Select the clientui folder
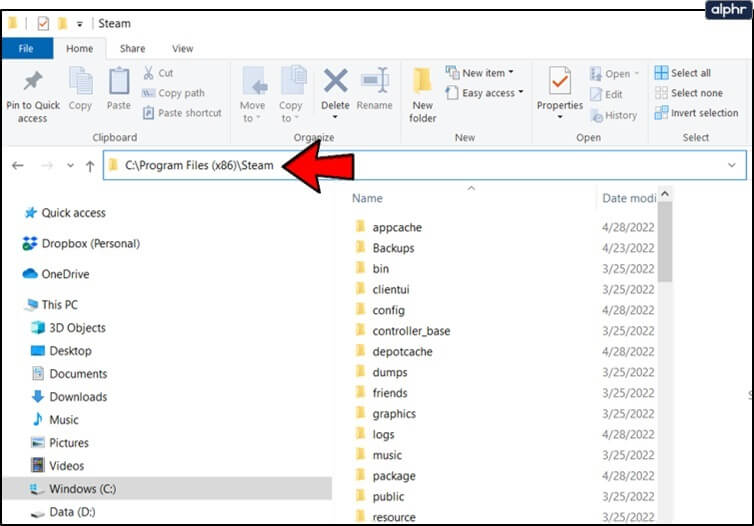Viewport: 754px width, 526px height. click(x=382, y=289)
